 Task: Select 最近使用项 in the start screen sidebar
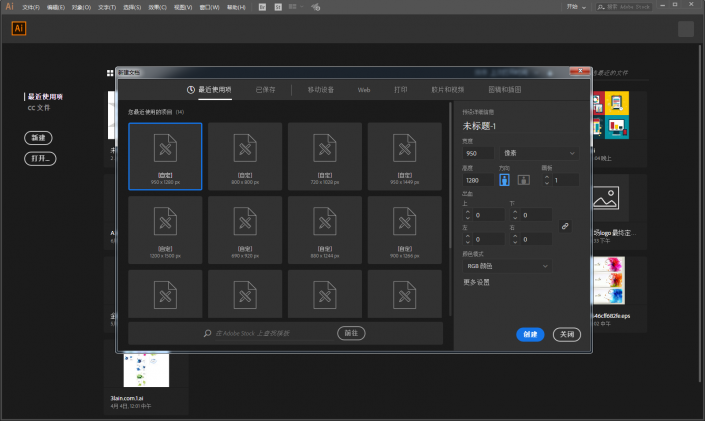[x=45, y=97]
